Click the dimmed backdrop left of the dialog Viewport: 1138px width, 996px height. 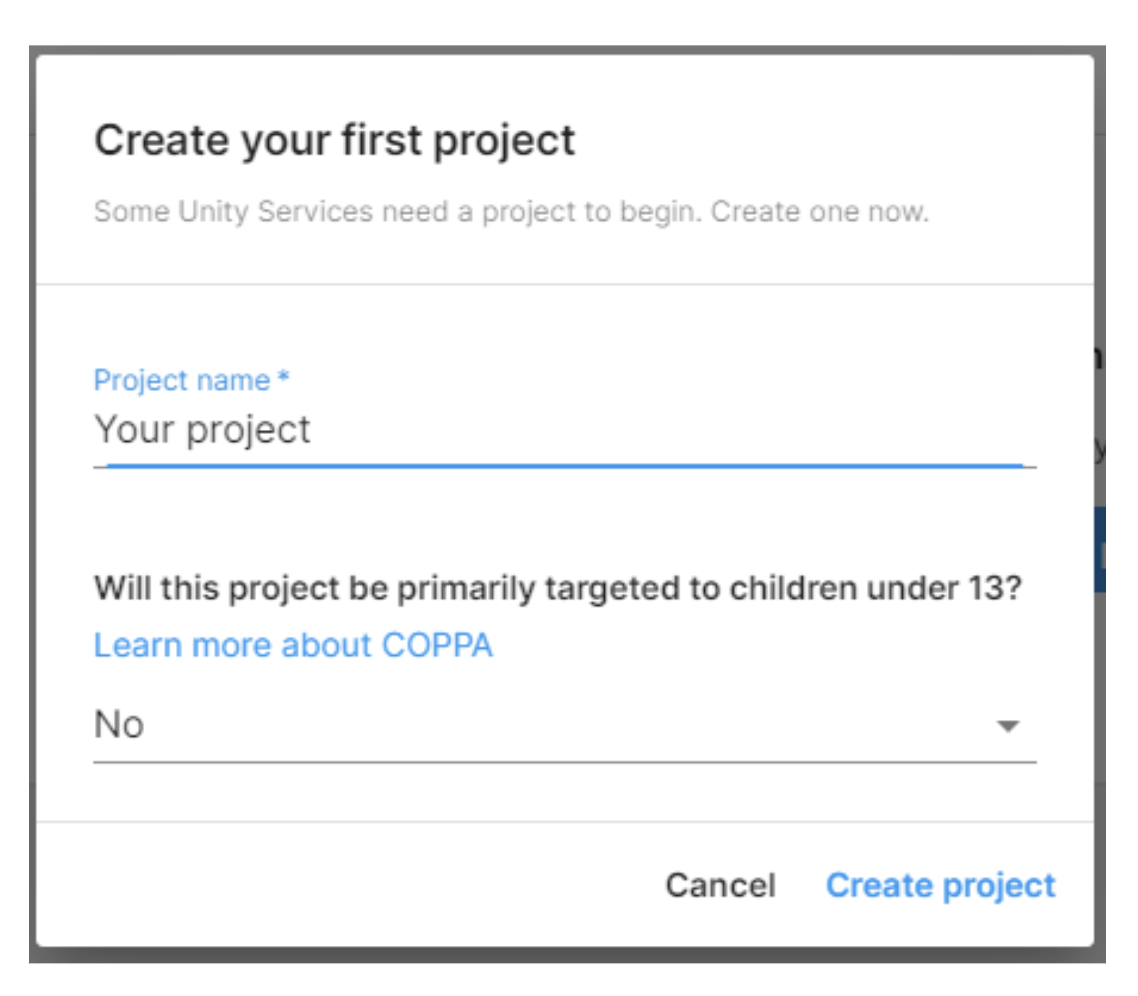click(32, 500)
